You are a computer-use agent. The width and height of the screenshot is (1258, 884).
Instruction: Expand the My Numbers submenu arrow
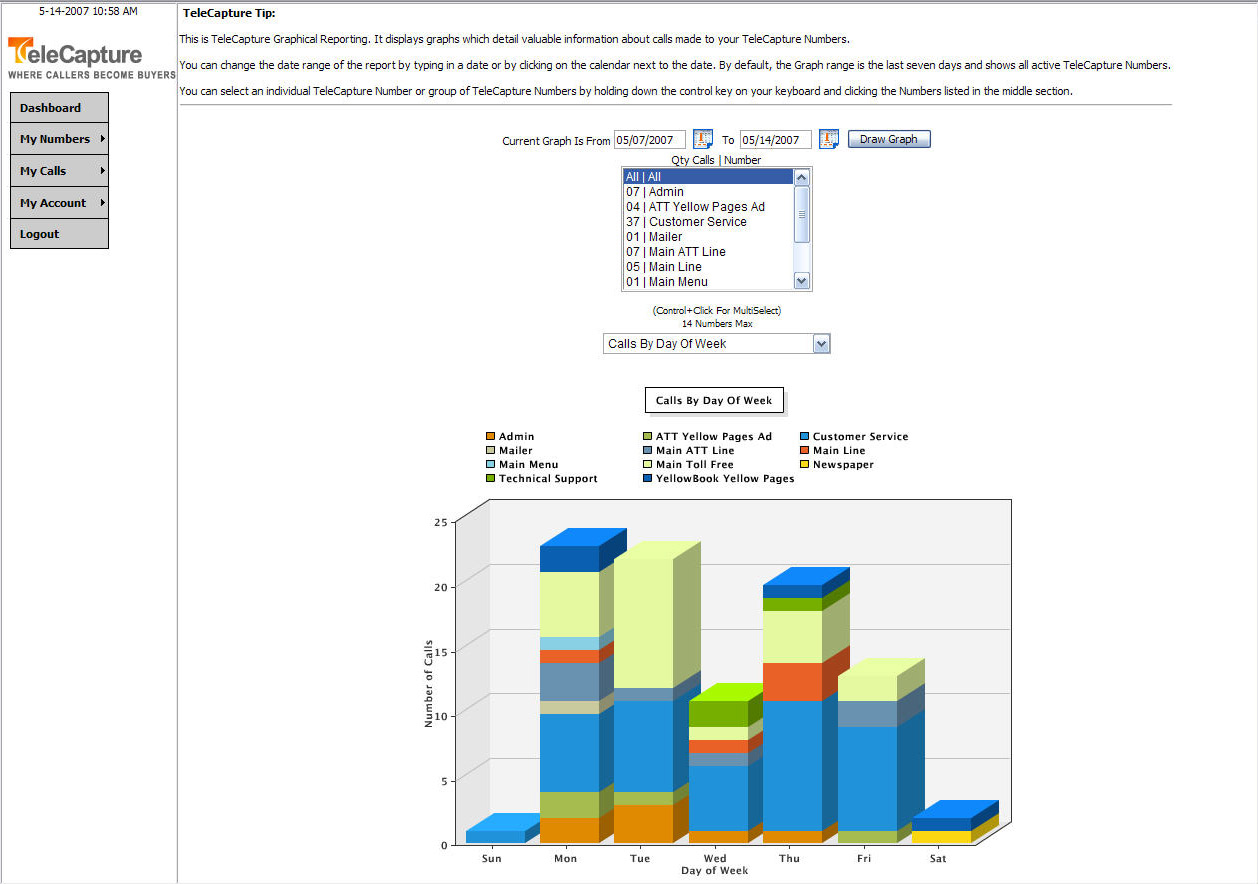[102, 139]
